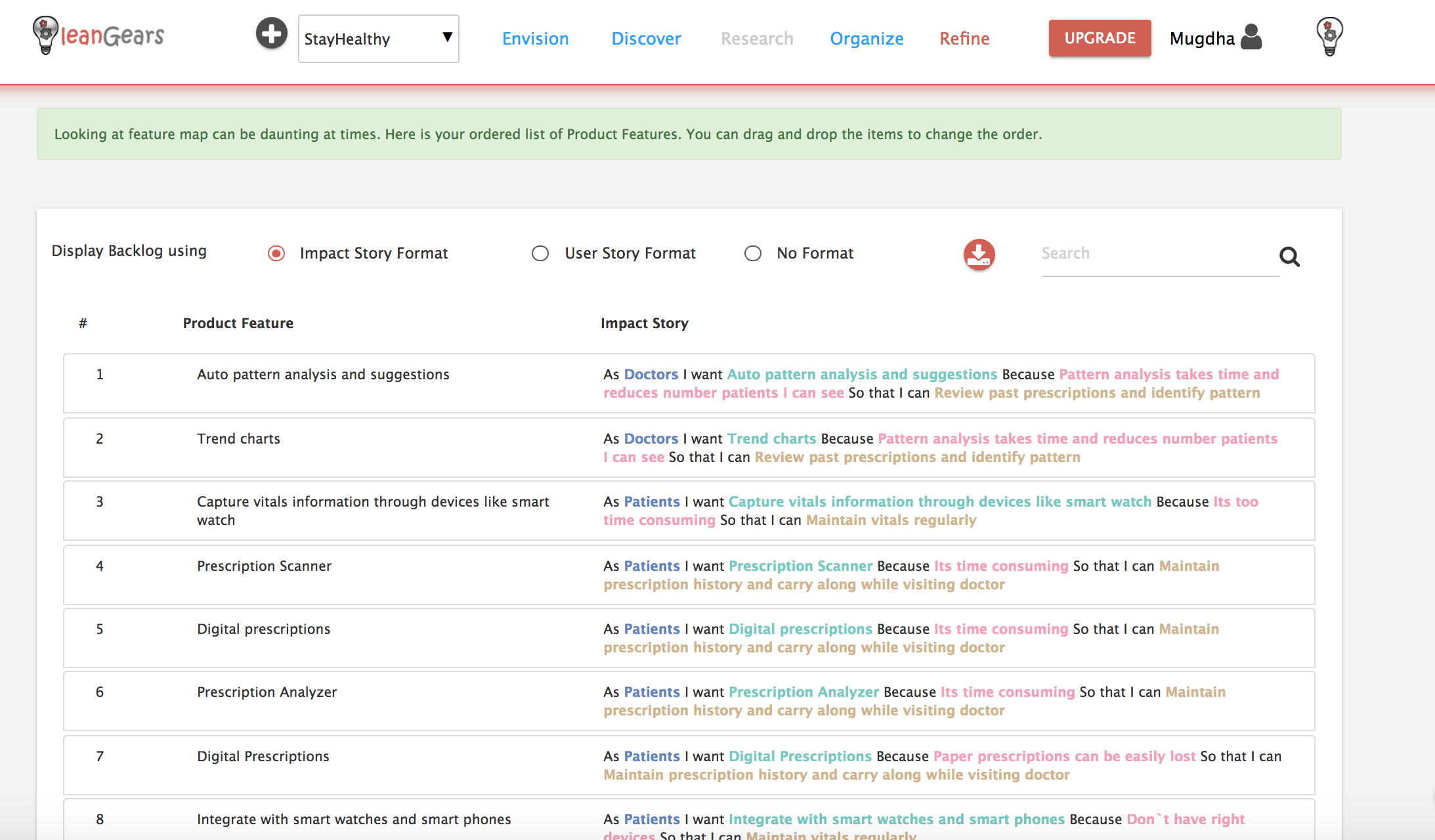This screenshot has height=840, width=1435.
Task: Click the lightbulb icon at top right
Action: click(x=1329, y=36)
